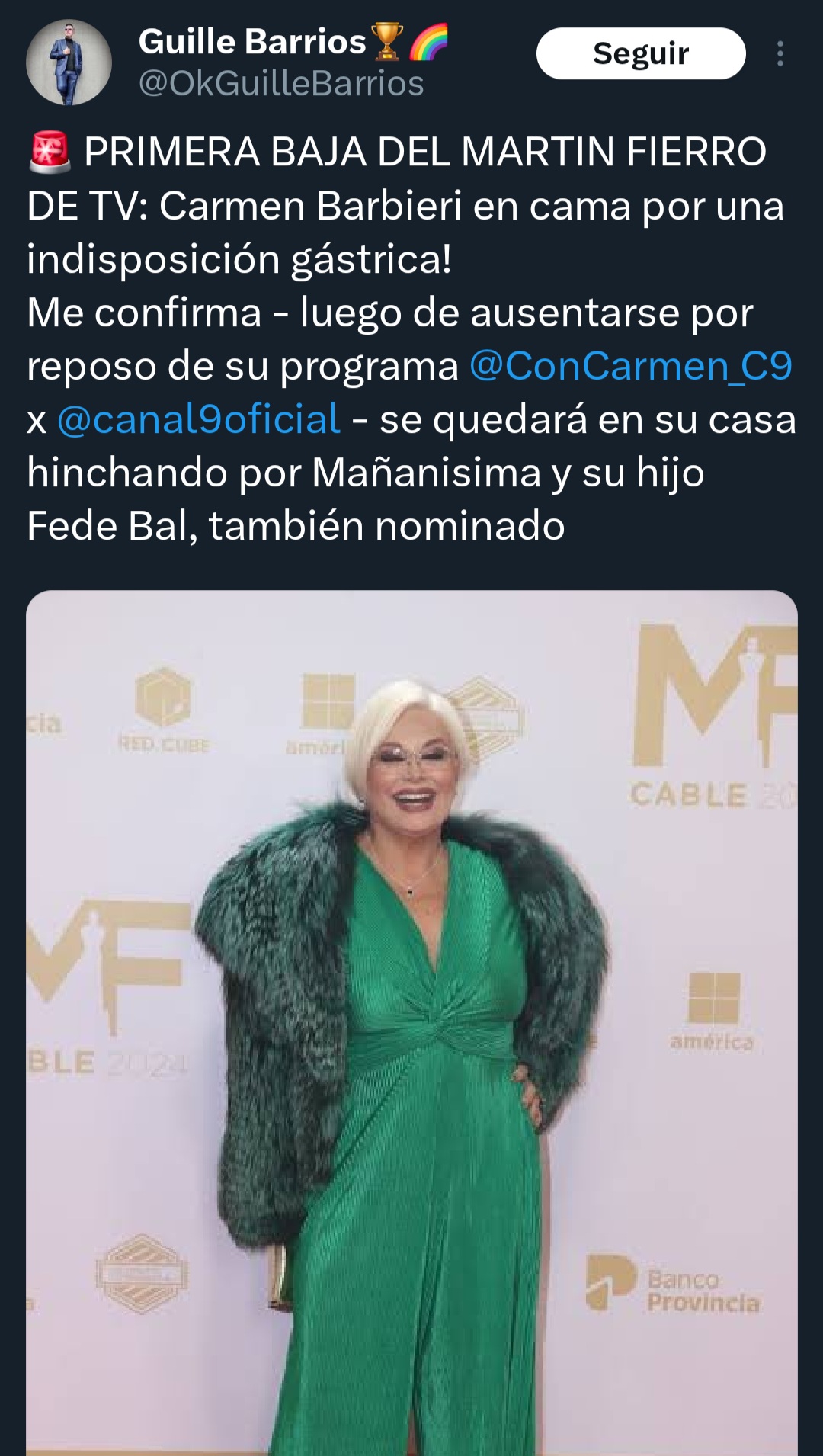Click the Banco Provincia logo in photo
Viewport: 823px width, 1456px height.
tap(673, 1284)
